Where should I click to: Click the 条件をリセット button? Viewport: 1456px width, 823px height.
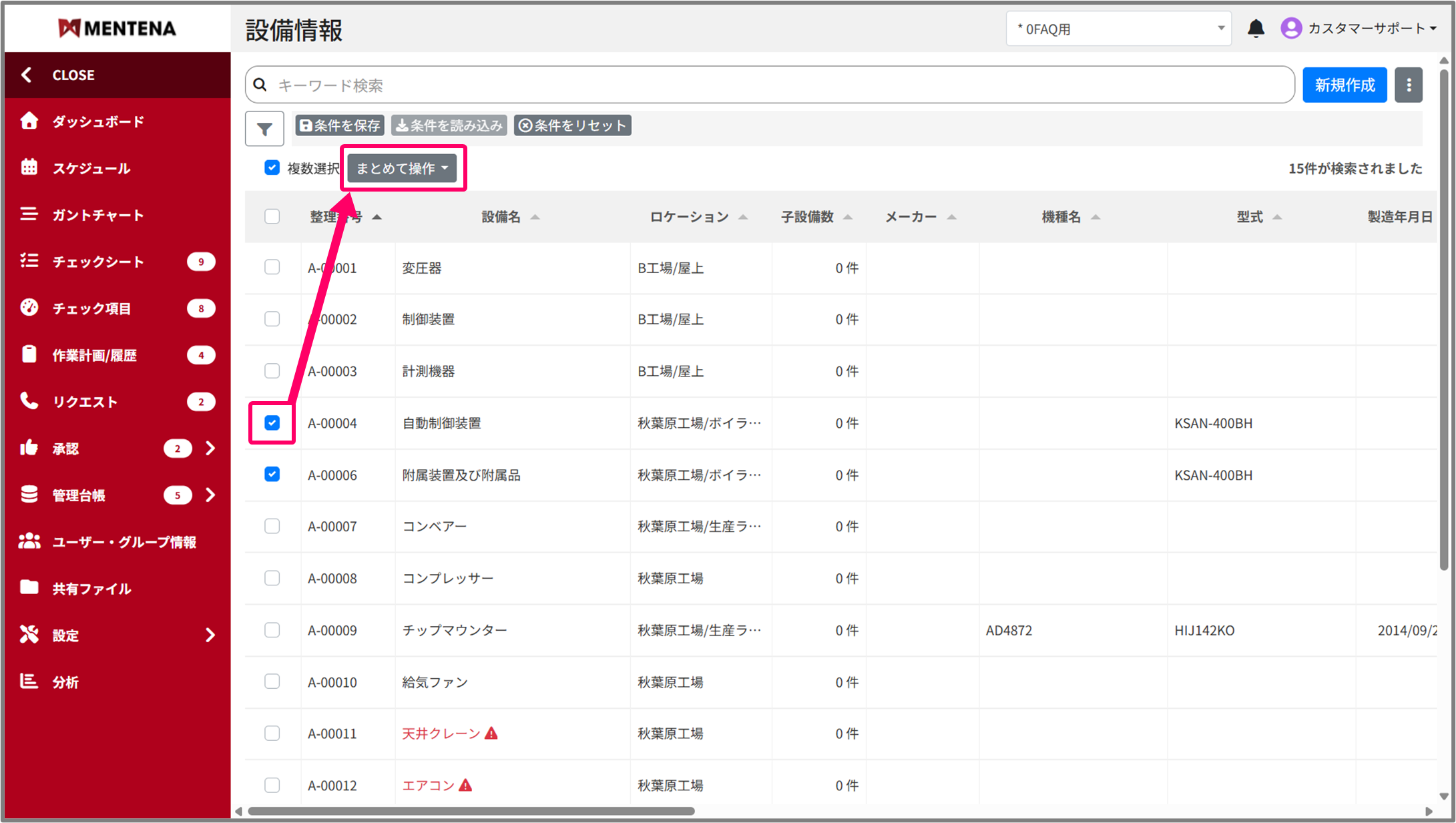pos(573,125)
